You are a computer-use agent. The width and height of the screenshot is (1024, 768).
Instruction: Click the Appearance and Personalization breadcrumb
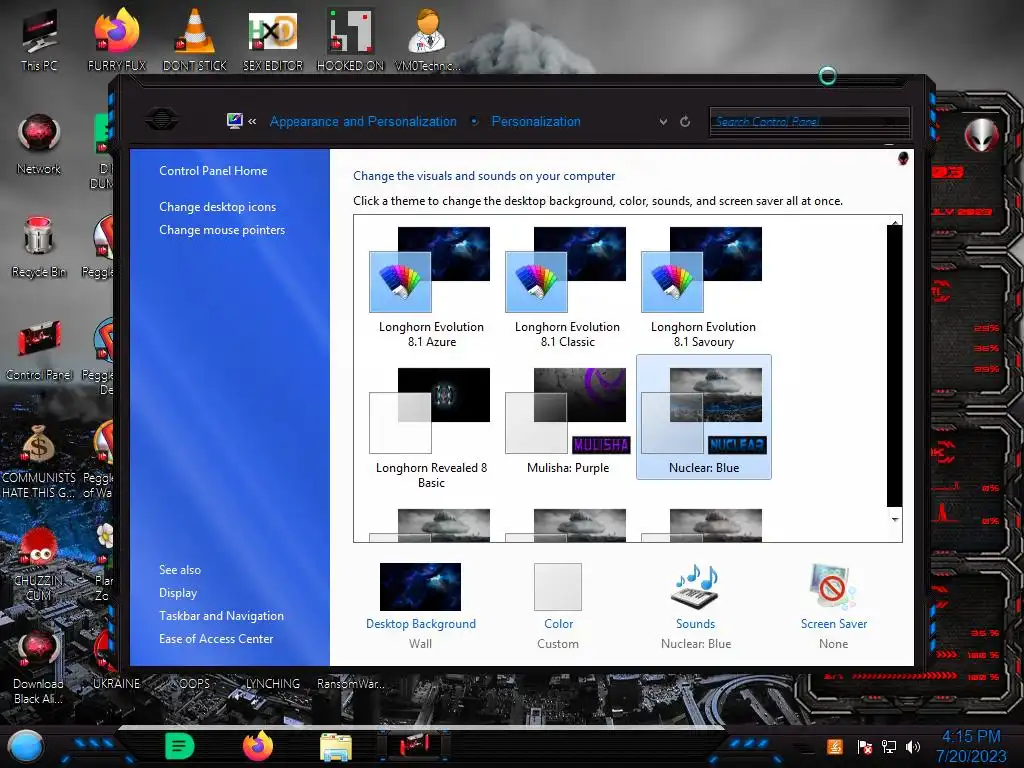pyautogui.click(x=363, y=121)
